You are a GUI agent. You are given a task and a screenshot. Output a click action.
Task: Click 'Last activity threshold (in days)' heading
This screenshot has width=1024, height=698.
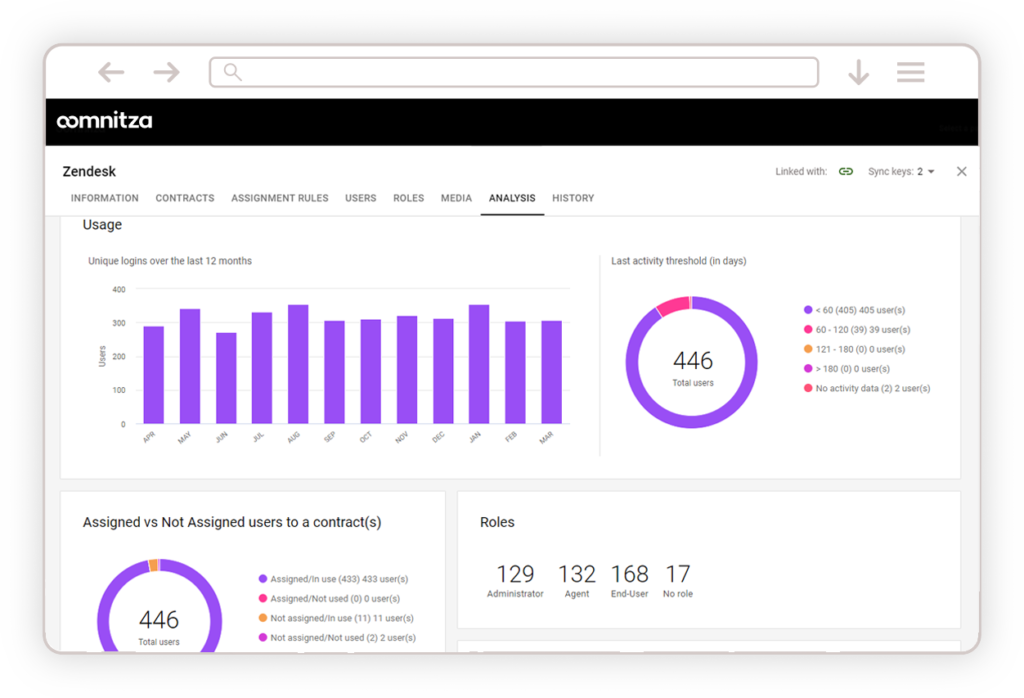coord(679,261)
